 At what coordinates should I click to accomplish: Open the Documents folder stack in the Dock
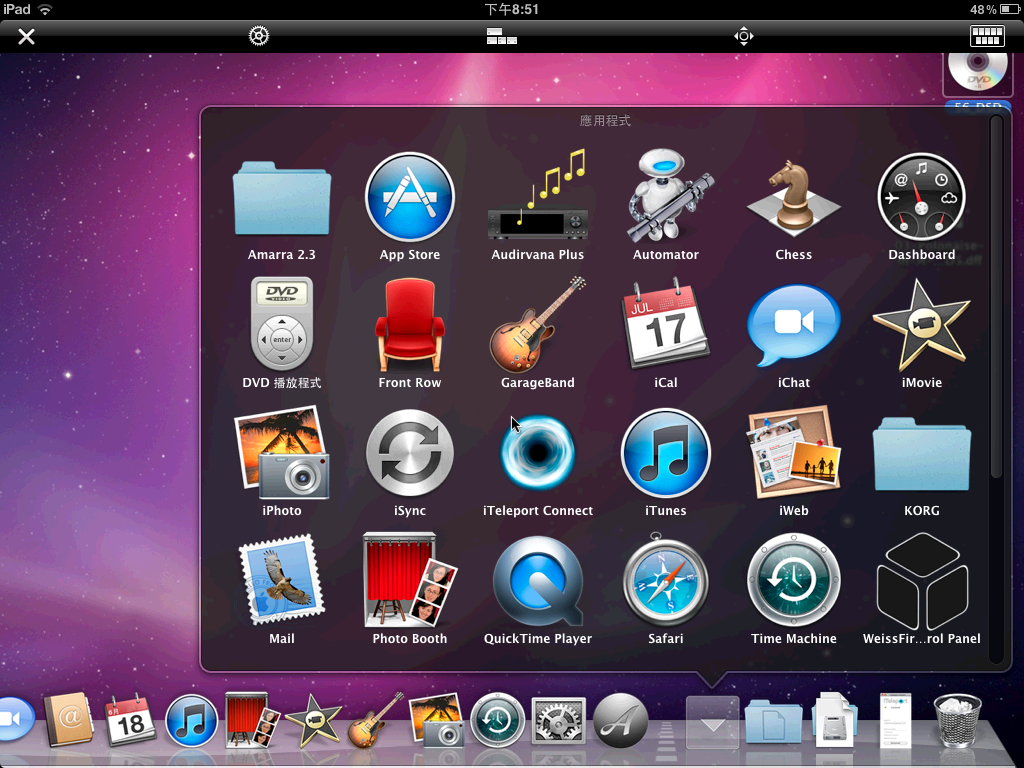point(773,722)
